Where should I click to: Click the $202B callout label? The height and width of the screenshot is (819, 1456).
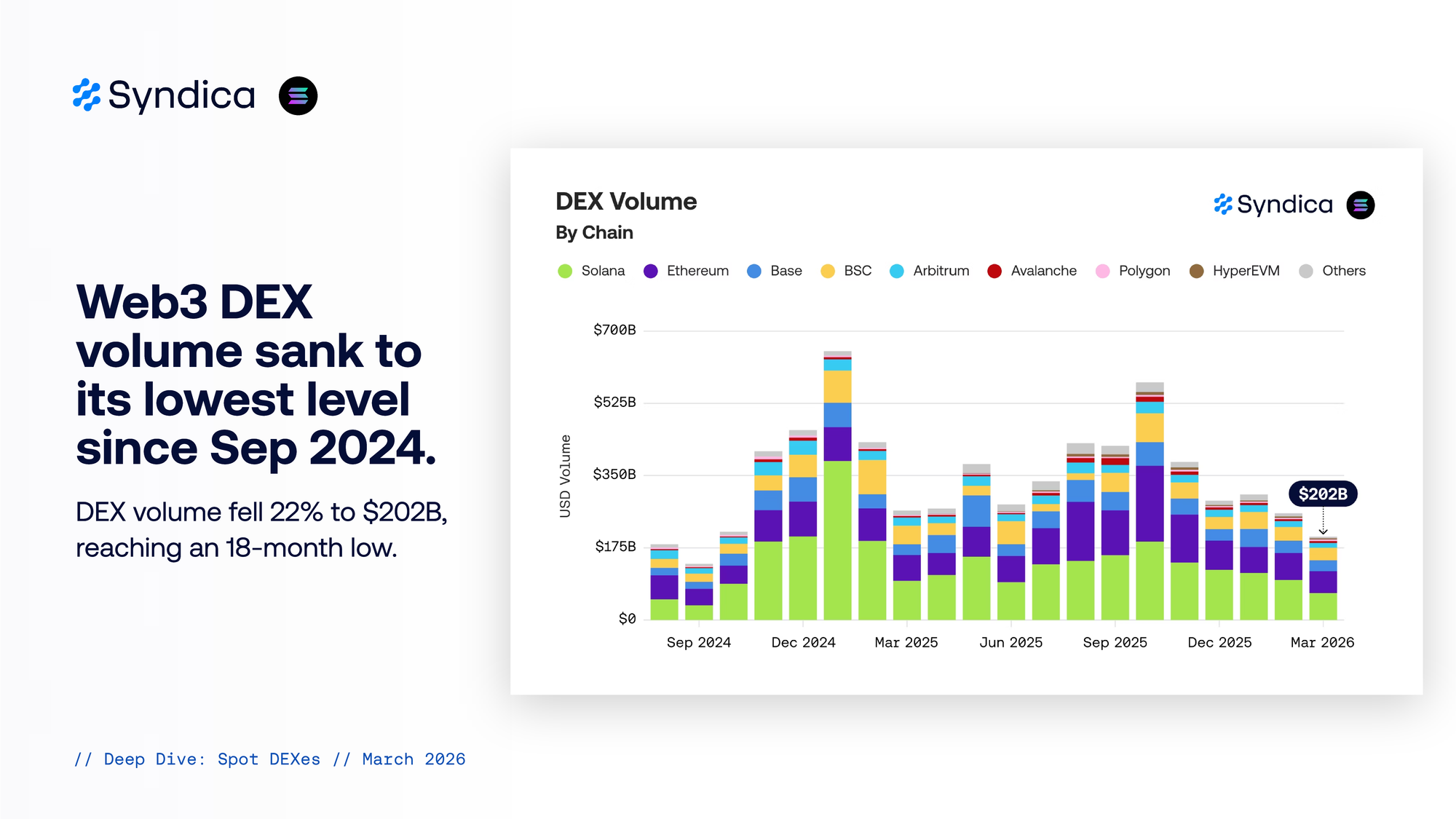pos(1323,494)
